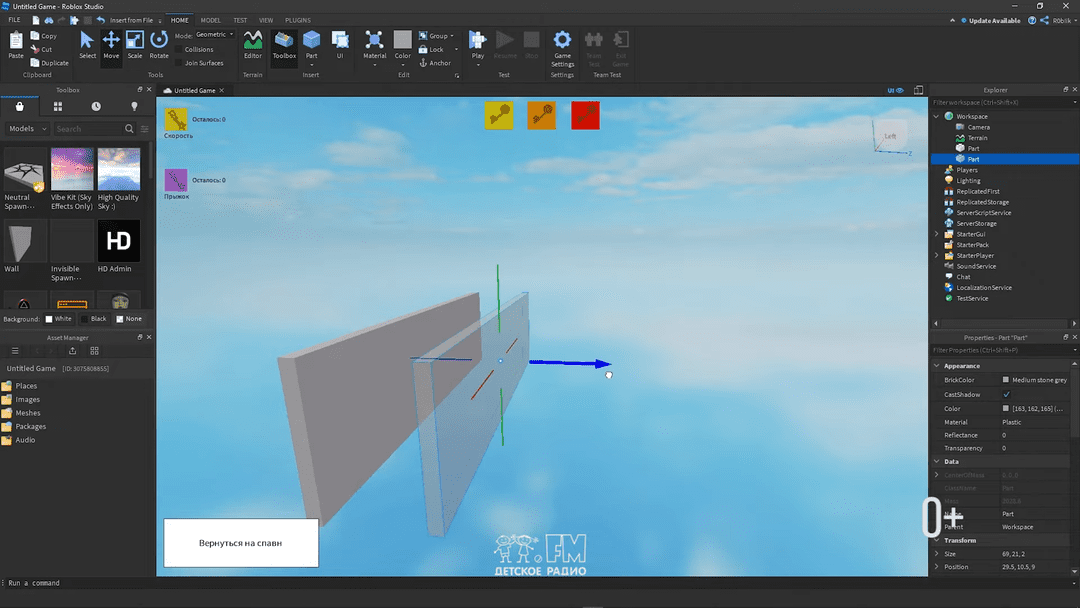Toggle the CastShadow checkbox
This screenshot has width=1080, height=608.
(x=1006, y=395)
